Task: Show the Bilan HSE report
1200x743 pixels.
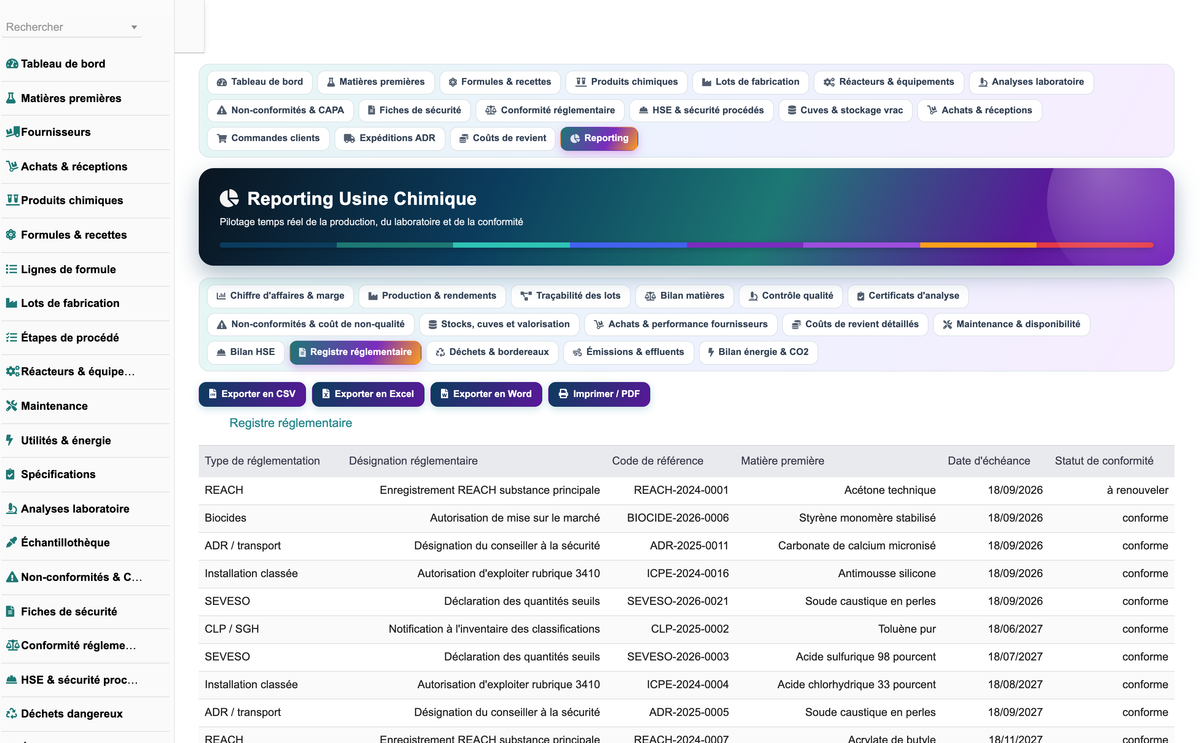Action: tap(246, 352)
